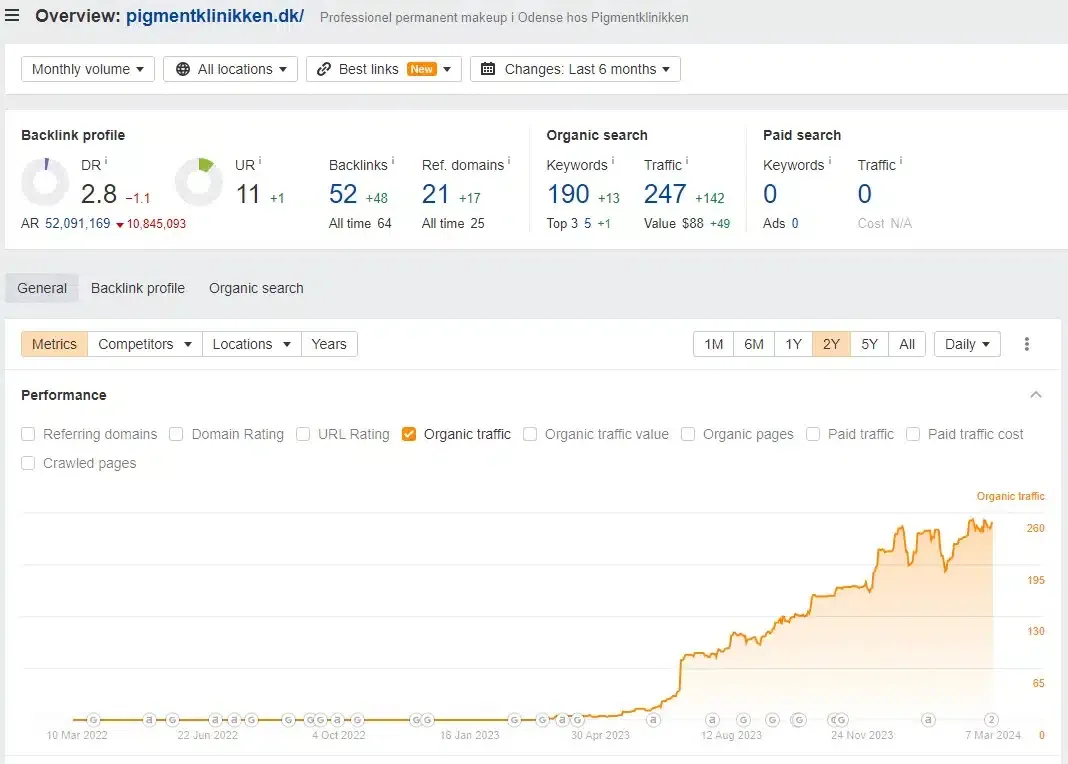Click the Organic traffic chart legend label
The width and height of the screenshot is (1068, 764).
coord(1010,496)
